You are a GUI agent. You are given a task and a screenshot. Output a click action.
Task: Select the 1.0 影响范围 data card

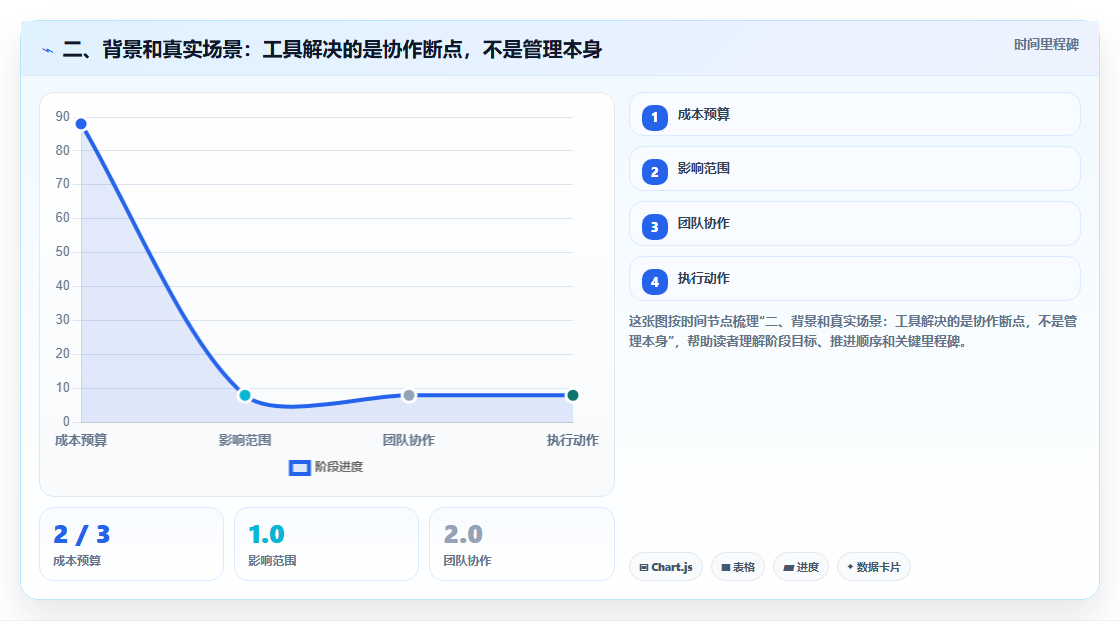pos(326,545)
